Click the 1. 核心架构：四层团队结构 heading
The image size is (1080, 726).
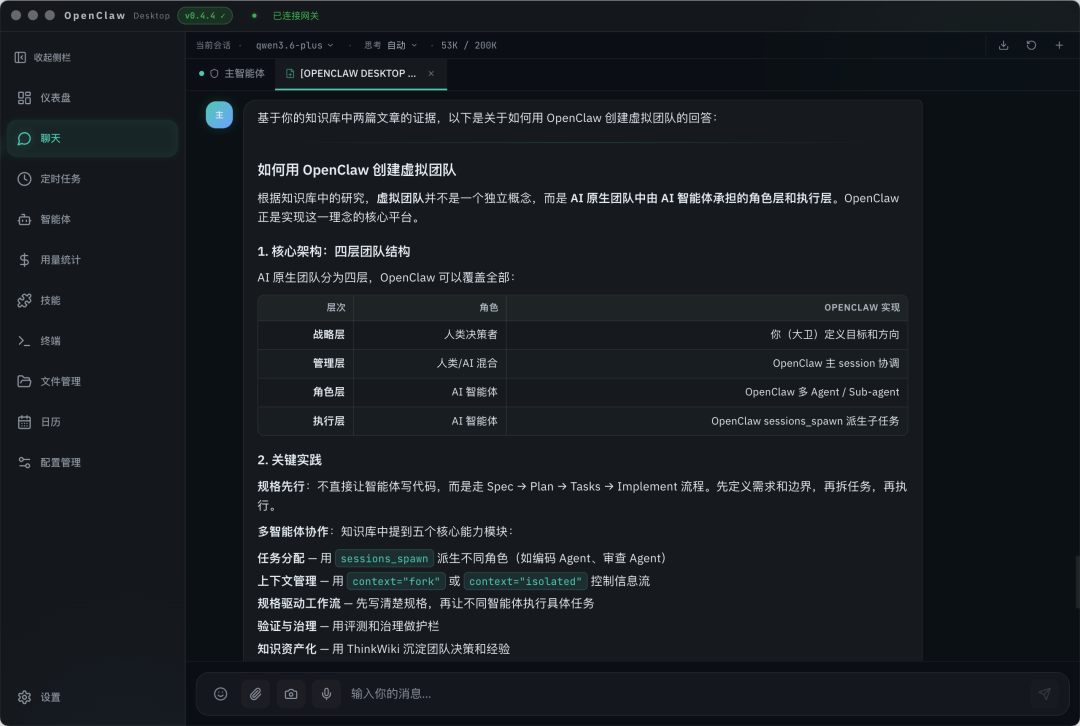(333, 251)
